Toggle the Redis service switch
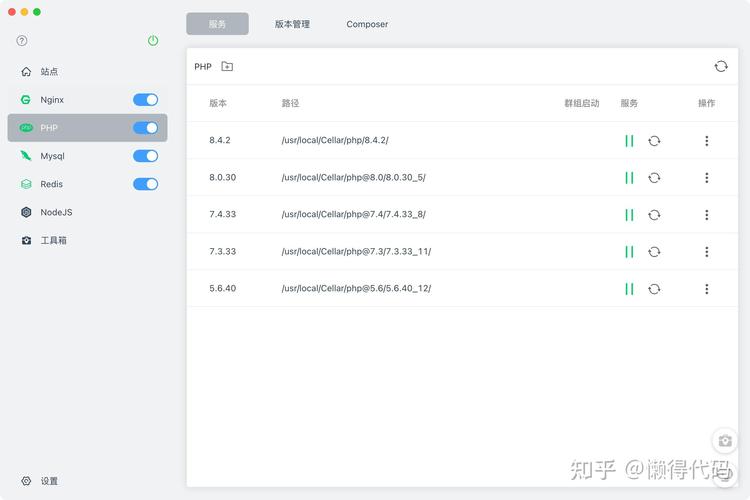The height and width of the screenshot is (500, 750). click(x=145, y=184)
